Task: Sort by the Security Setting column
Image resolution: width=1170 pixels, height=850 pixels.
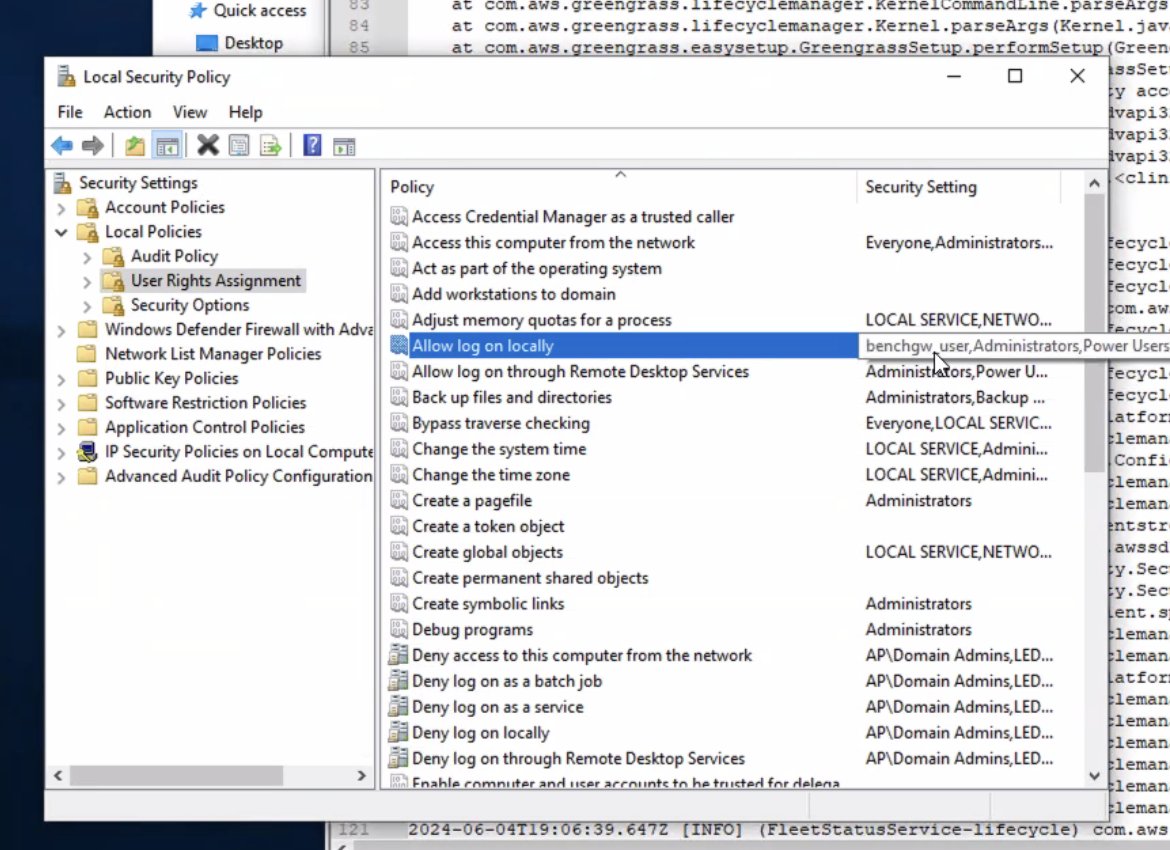Action: 921,186
